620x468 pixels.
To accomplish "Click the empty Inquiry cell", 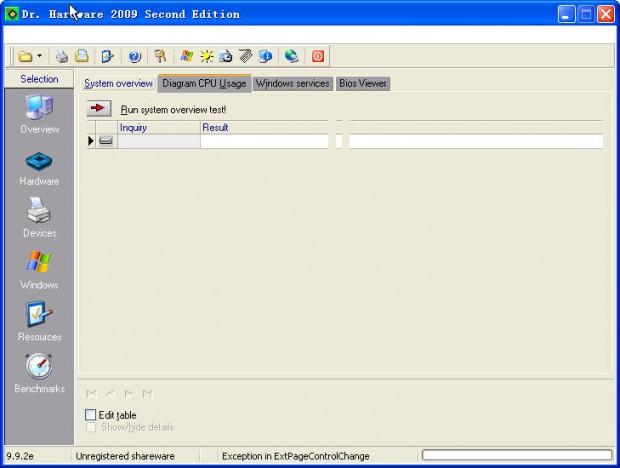I will [159, 141].
